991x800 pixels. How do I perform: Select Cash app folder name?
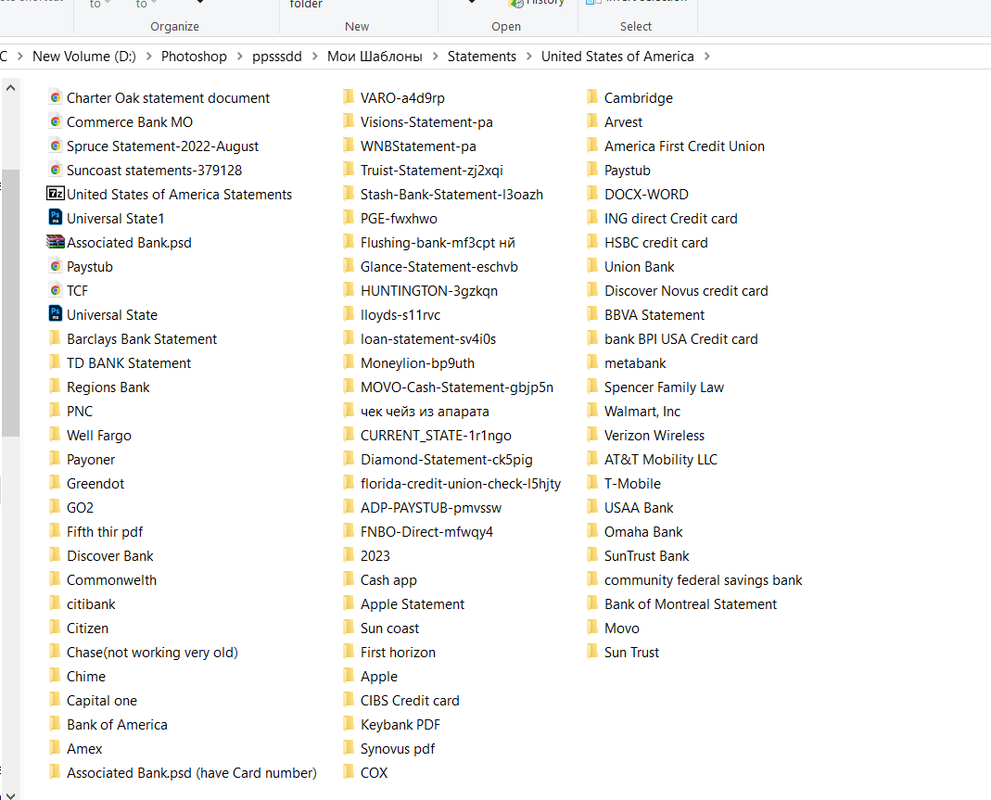pyautogui.click(x=389, y=580)
